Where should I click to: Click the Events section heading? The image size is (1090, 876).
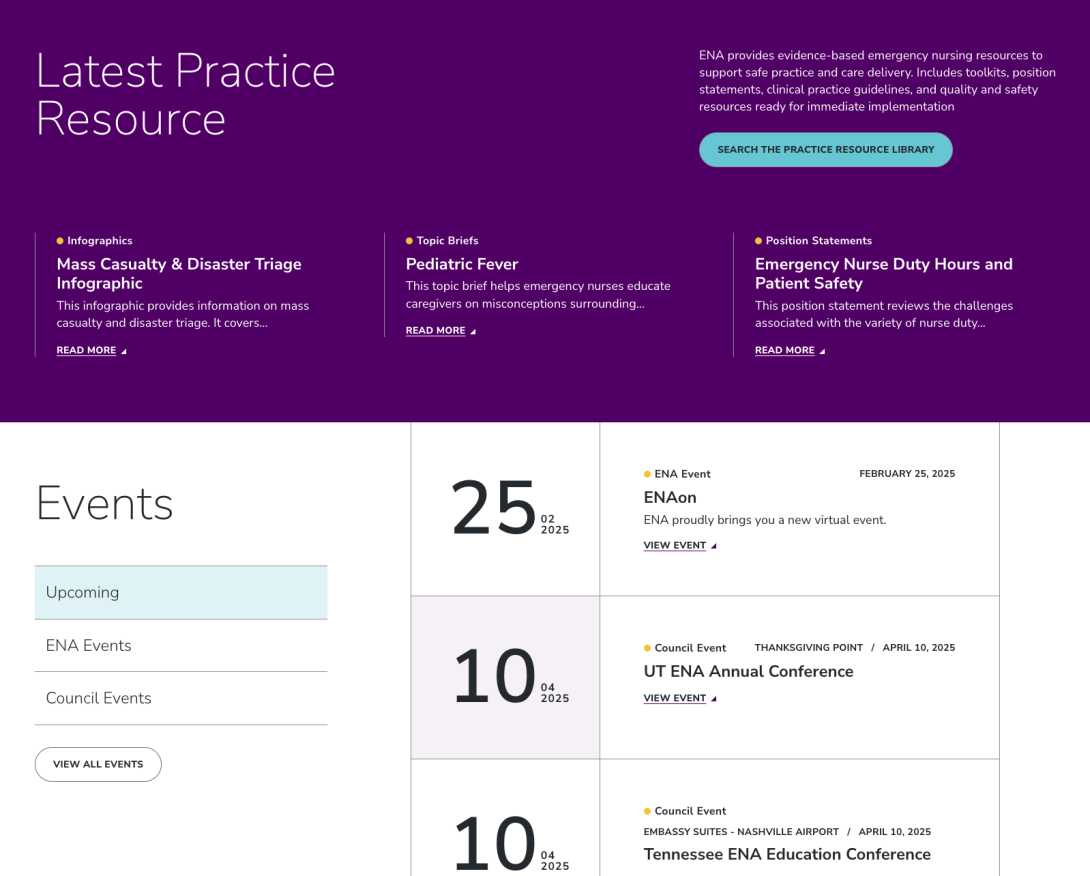click(104, 503)
